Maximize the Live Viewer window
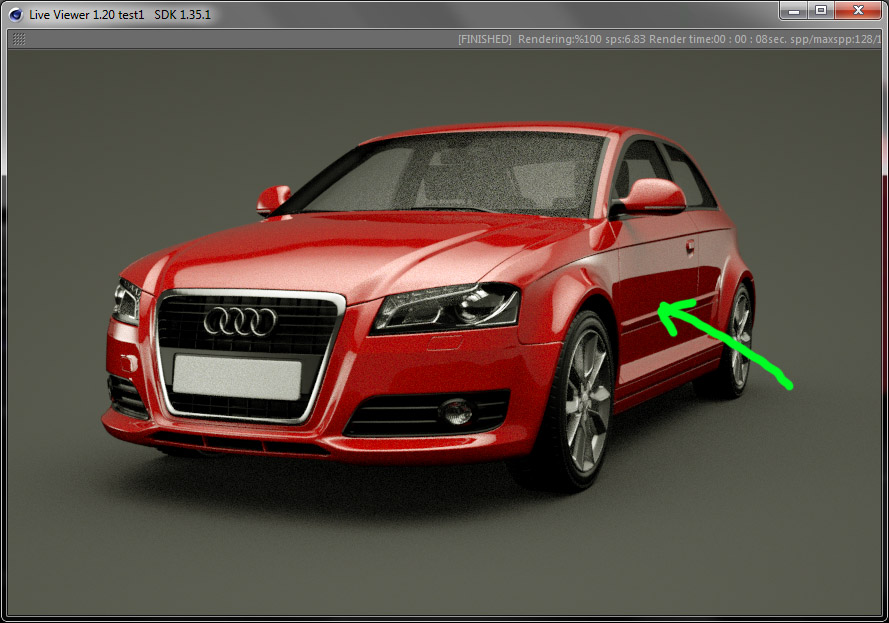This screenshot has width=889, height=623. pos(821,10)
